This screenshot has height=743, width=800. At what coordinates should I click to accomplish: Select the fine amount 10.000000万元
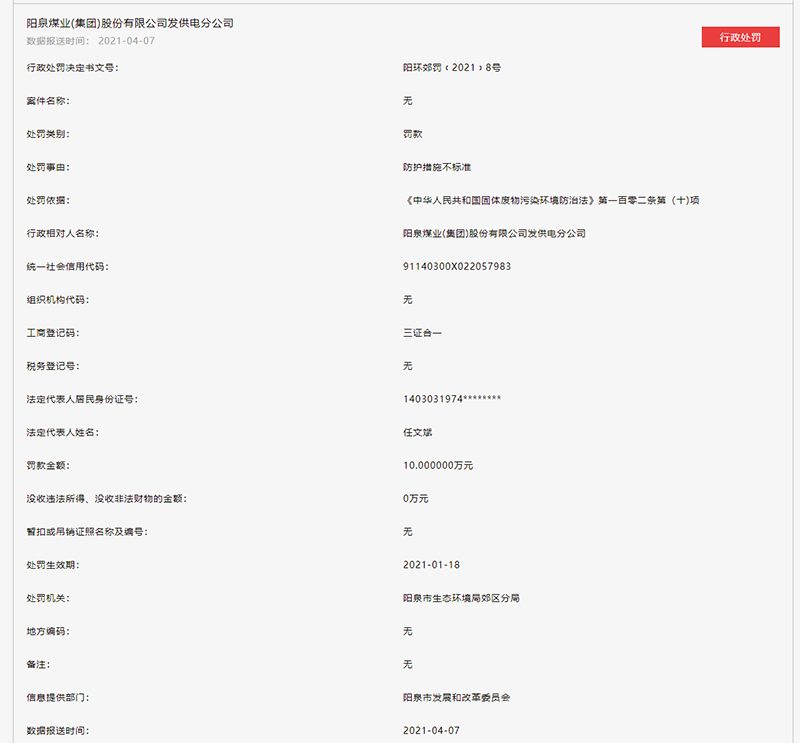coord(438,465)
